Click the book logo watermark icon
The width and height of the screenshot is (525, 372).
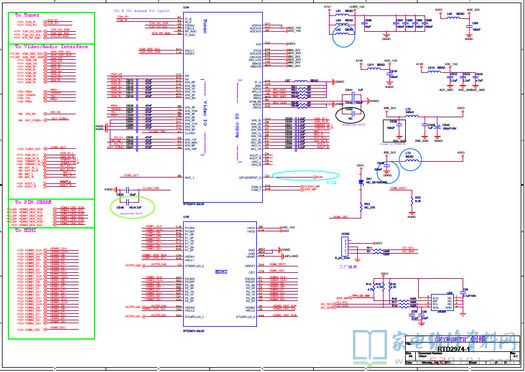pos(370,346)
